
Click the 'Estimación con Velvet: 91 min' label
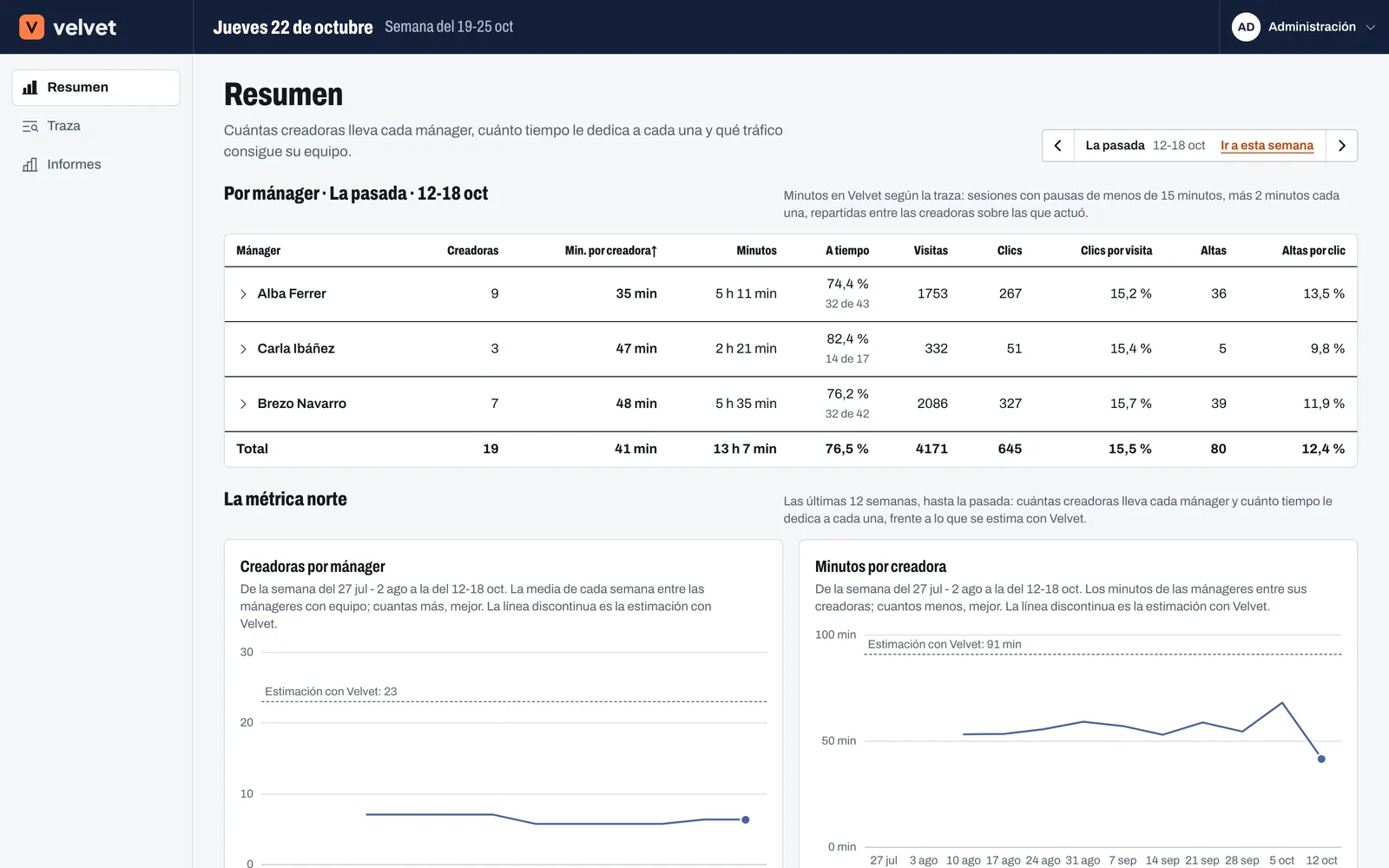pos(945,644)
